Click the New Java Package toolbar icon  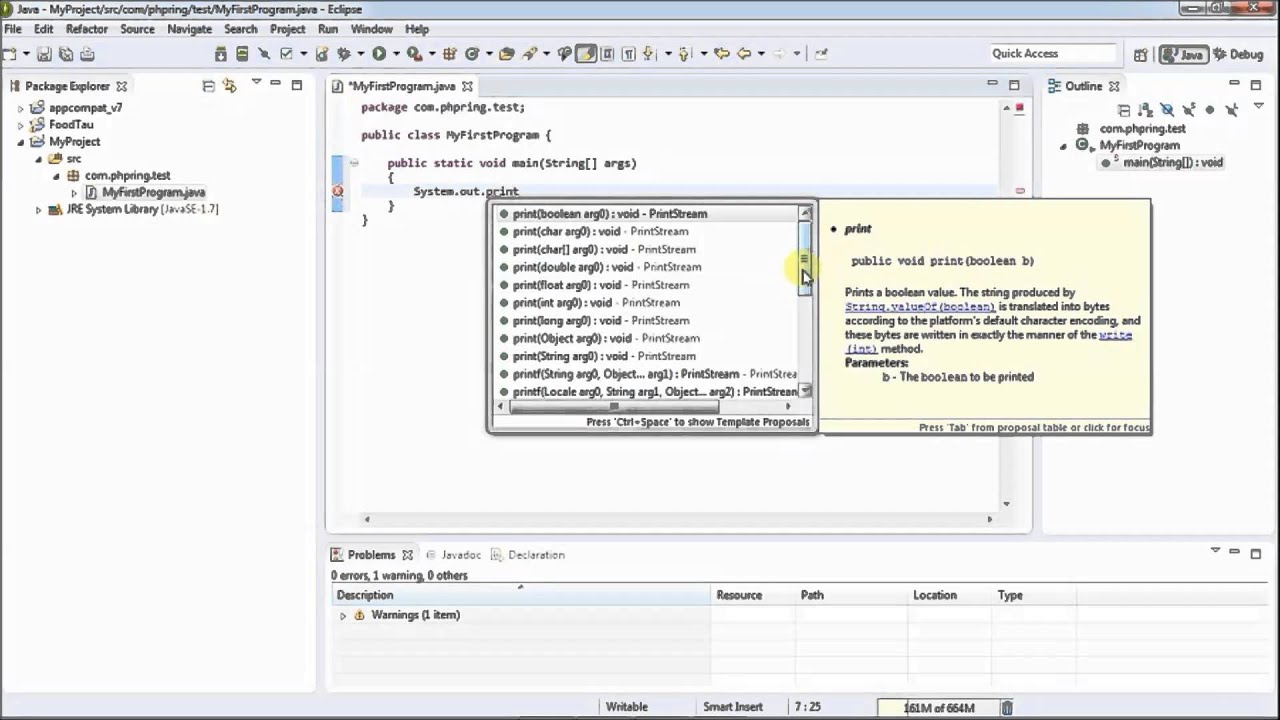click(450, 54)
